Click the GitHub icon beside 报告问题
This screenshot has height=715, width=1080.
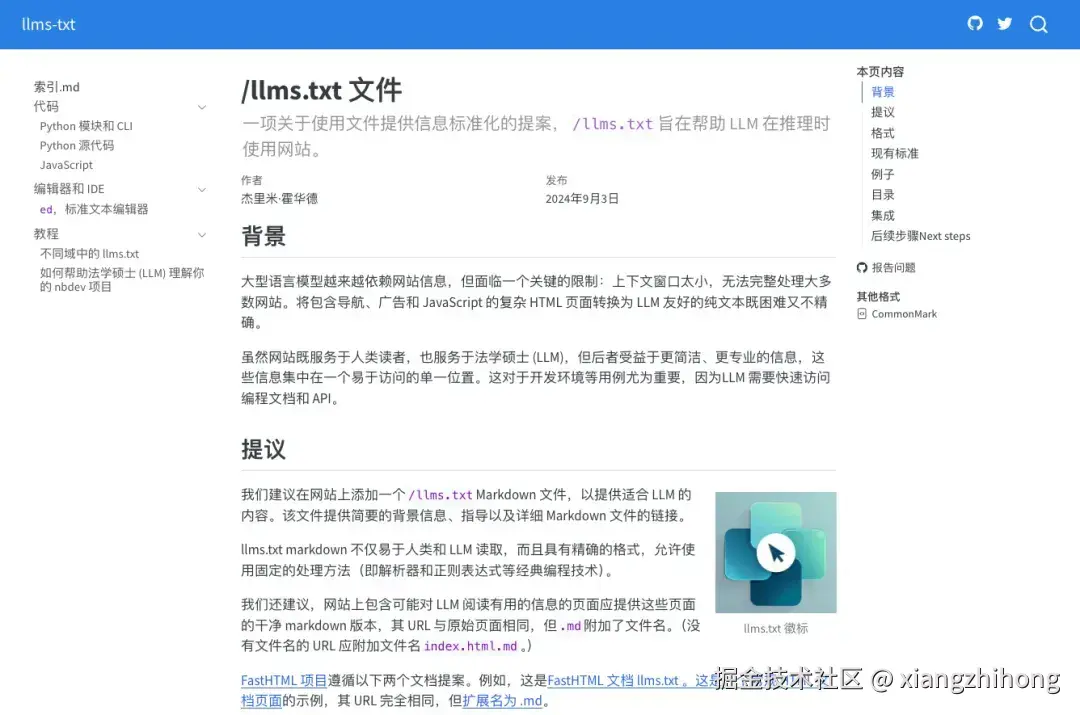click(x=862, y=267)
